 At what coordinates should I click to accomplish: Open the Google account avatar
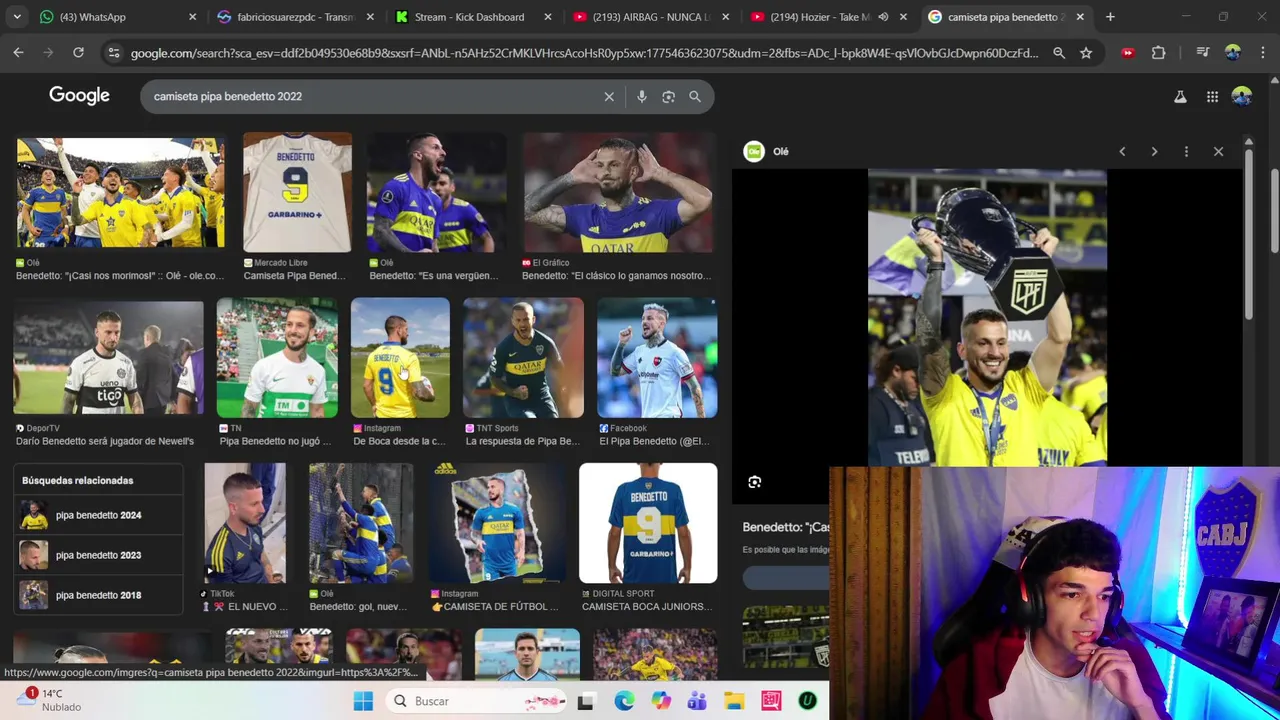[1242, 96]
